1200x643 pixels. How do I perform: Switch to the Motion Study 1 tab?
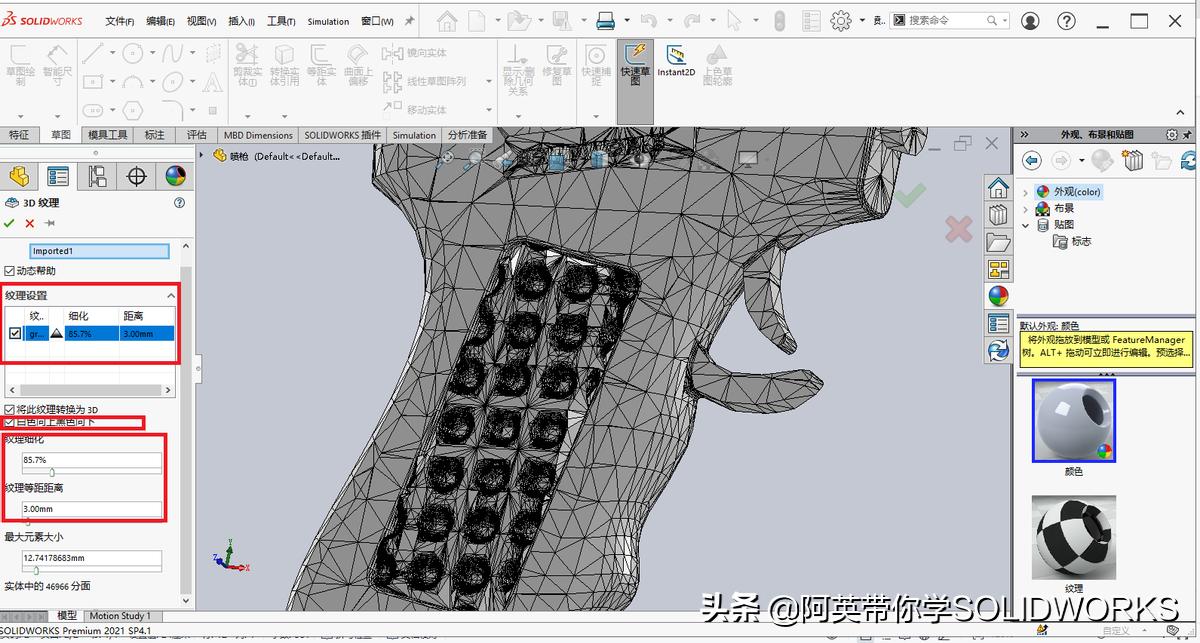click(120, 616)
